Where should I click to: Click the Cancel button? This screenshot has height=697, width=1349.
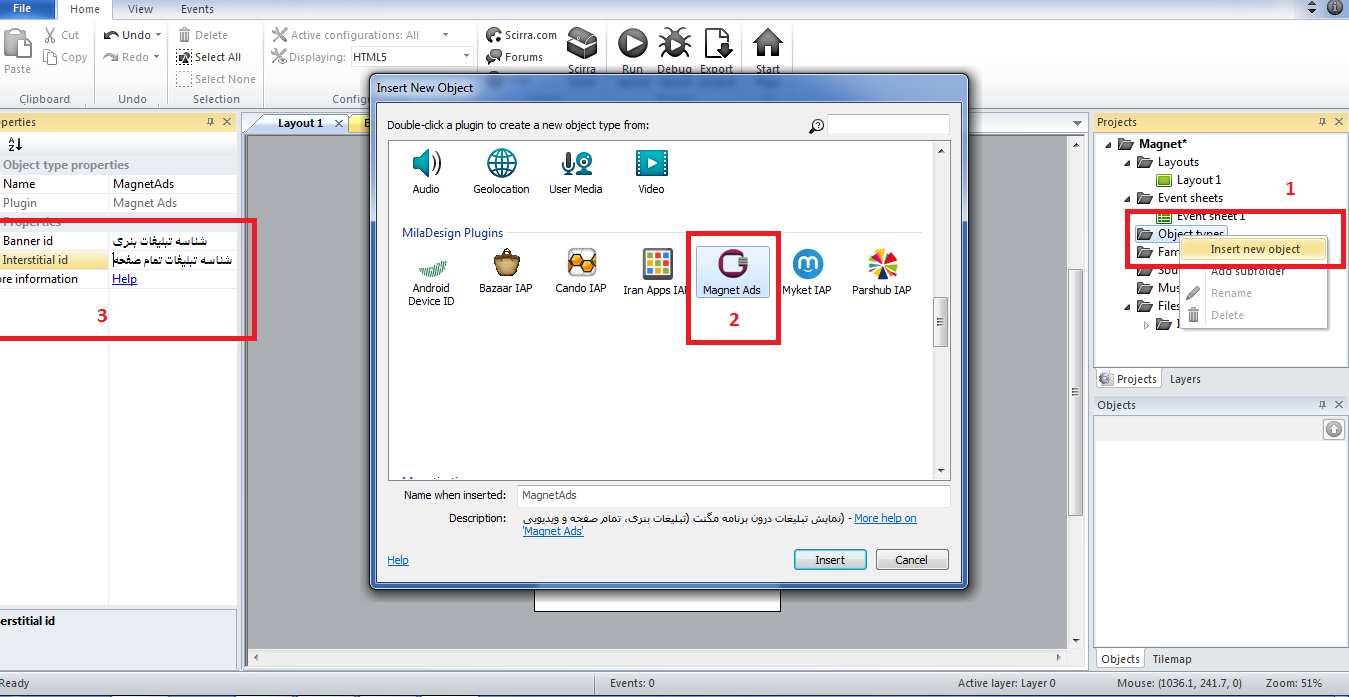911,560
